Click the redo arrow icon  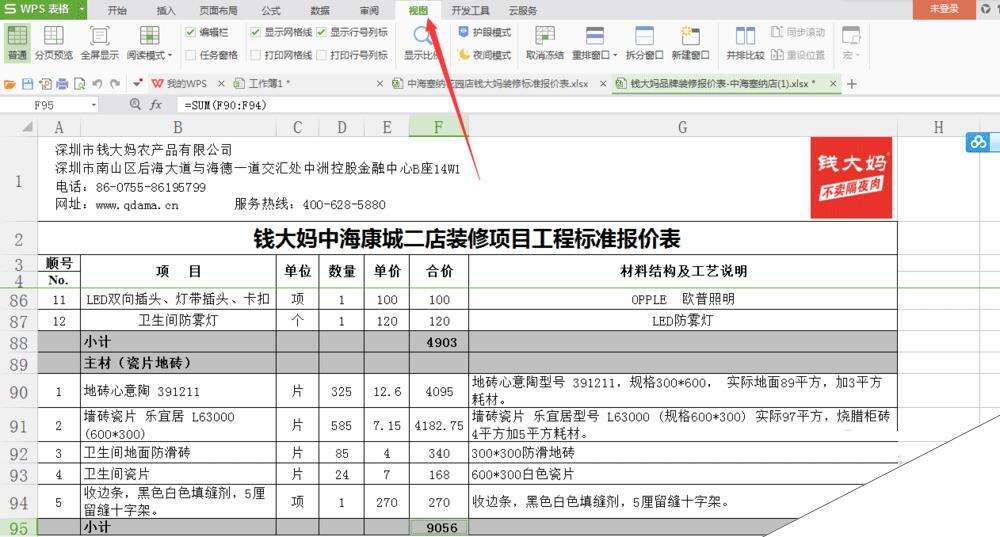coord(115,84)
